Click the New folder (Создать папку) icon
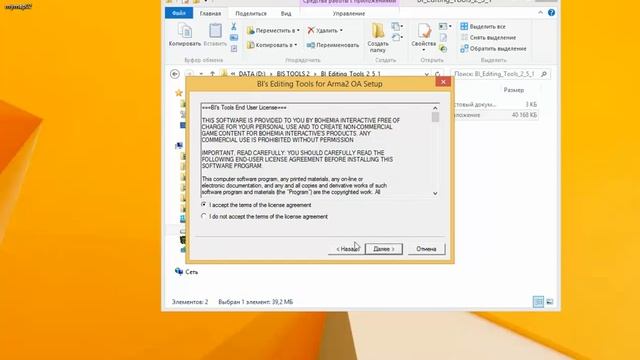The height and width of the screenshot is (360, 640). [x=378, y=31]
